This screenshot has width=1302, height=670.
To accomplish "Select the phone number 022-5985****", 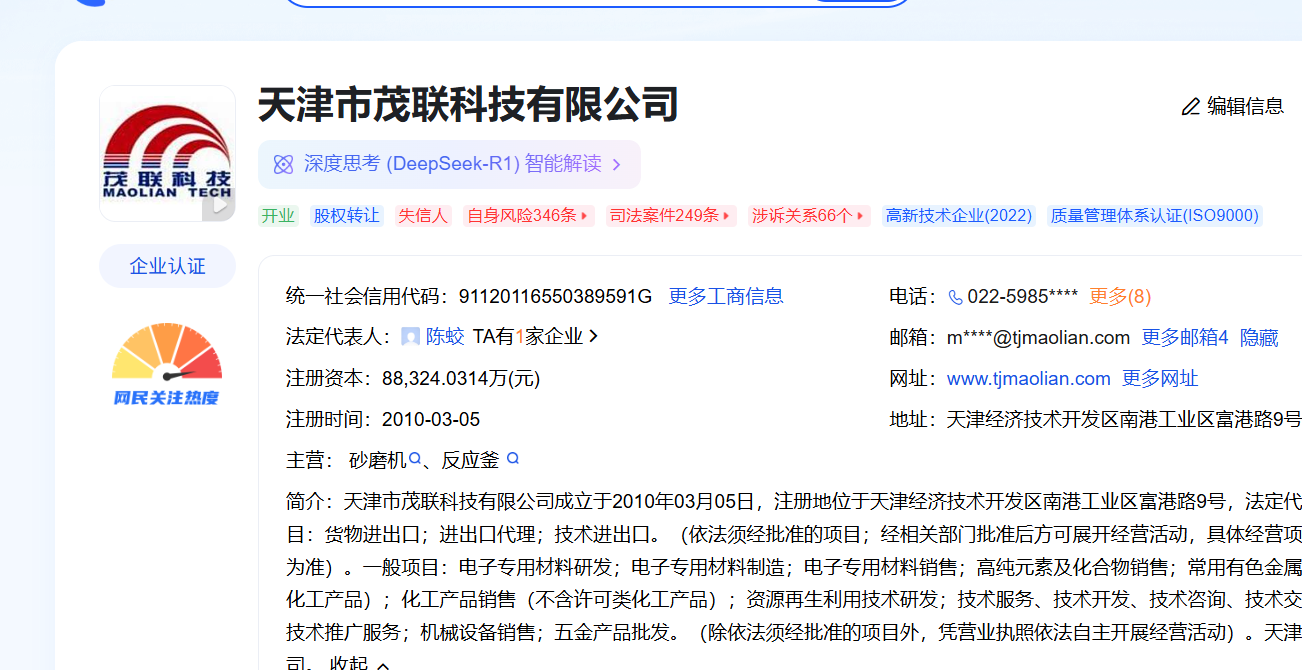I will (1022, 296).
